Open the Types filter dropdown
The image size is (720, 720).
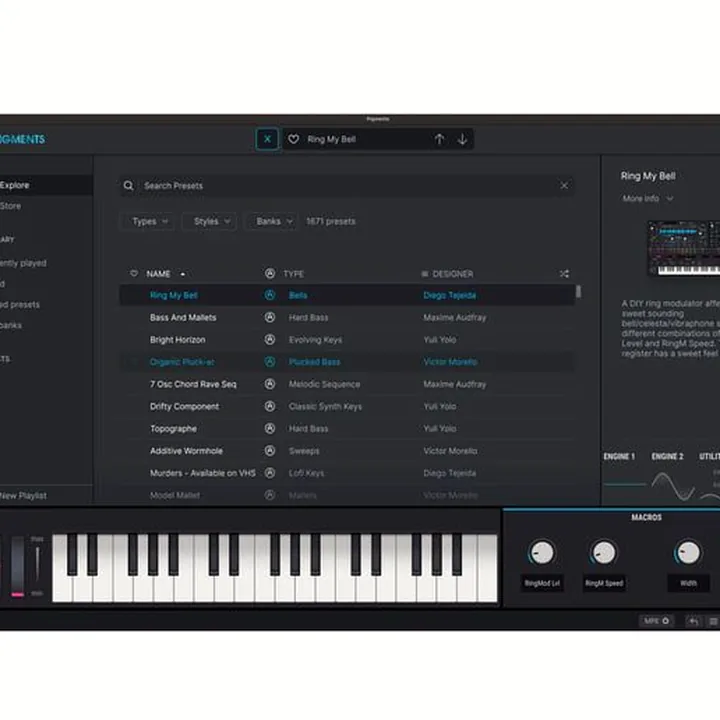147,221
